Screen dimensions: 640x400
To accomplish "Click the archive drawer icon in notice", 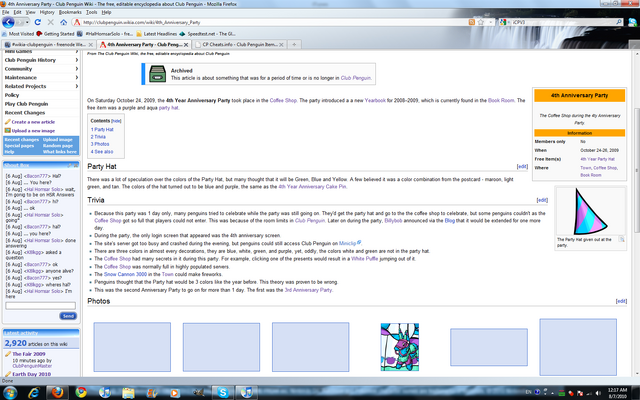I will coord(158,74).
